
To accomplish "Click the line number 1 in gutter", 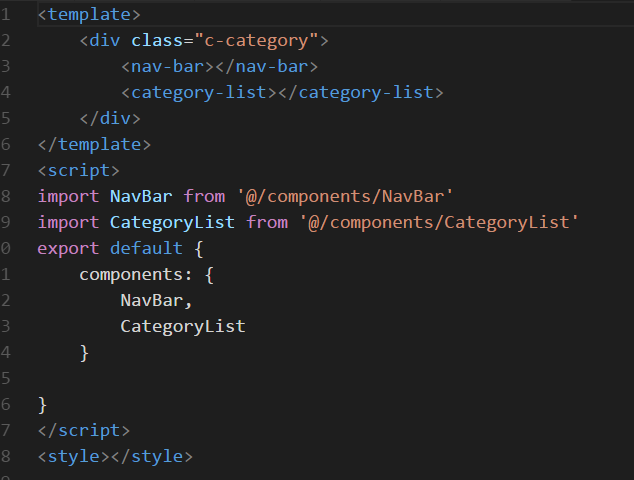I will click(x=5, y=15).
